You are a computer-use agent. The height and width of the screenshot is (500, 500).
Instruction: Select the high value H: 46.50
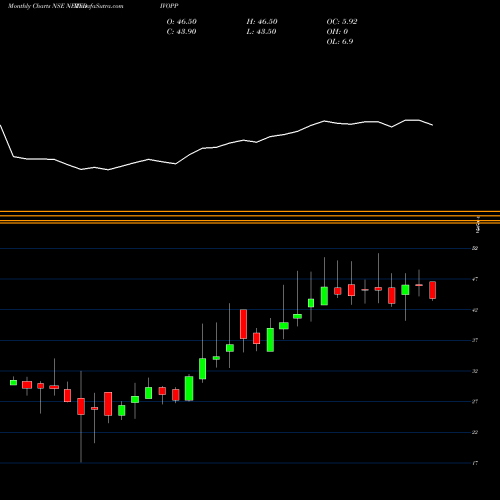point(262,22)
